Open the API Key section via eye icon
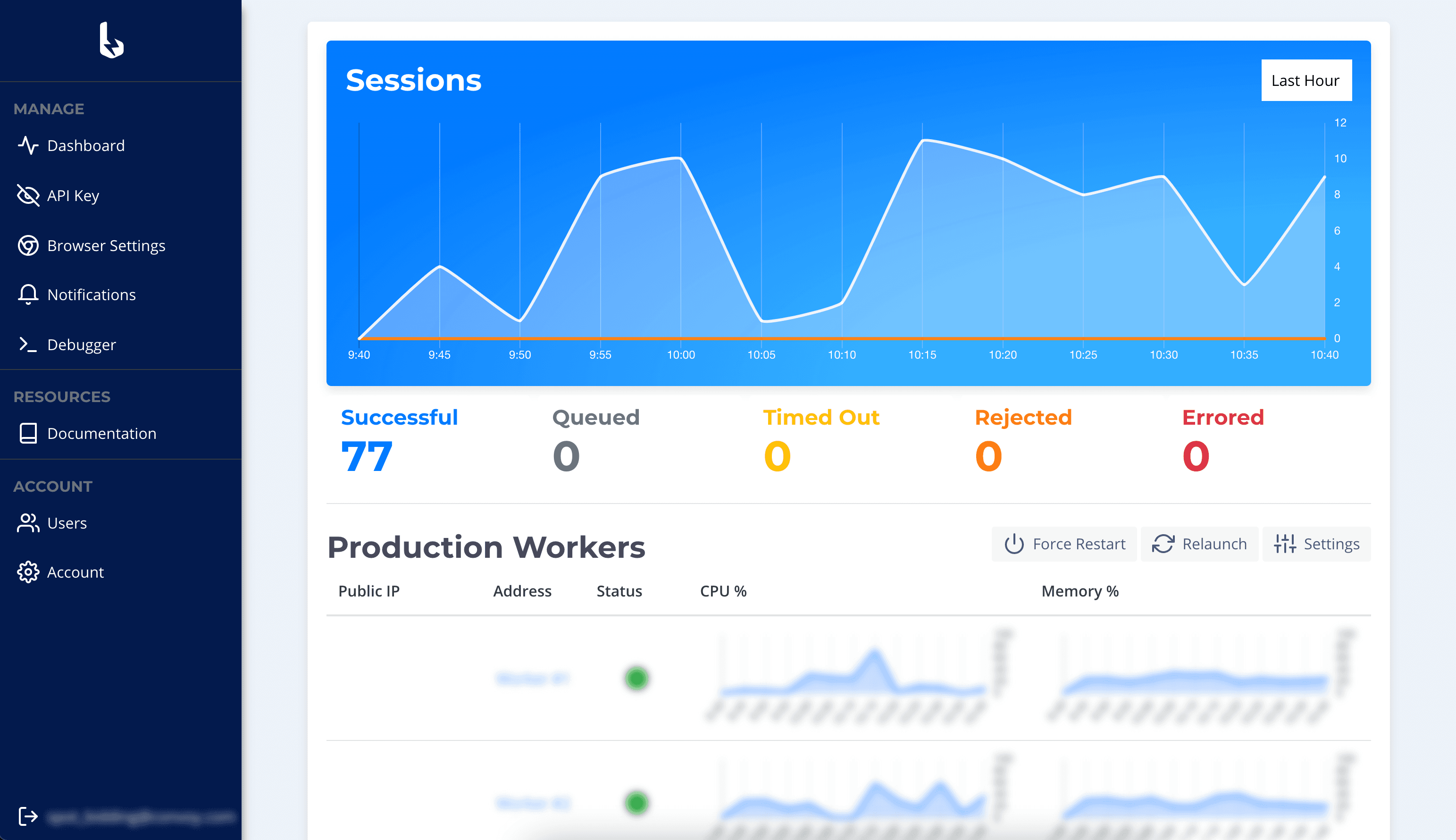 [x=28, y=195]
